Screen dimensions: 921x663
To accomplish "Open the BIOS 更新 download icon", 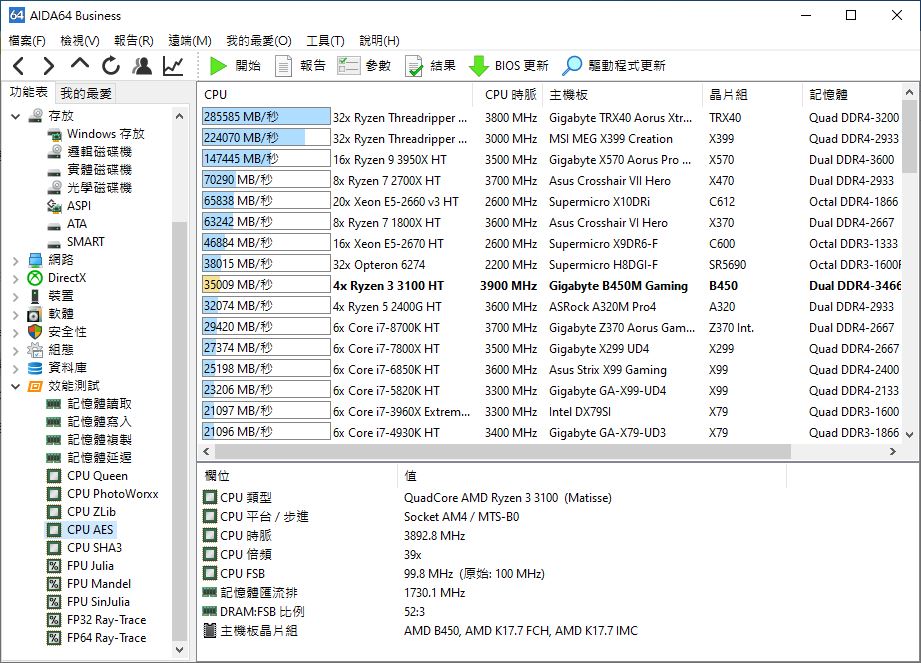I will pos(508,66).
